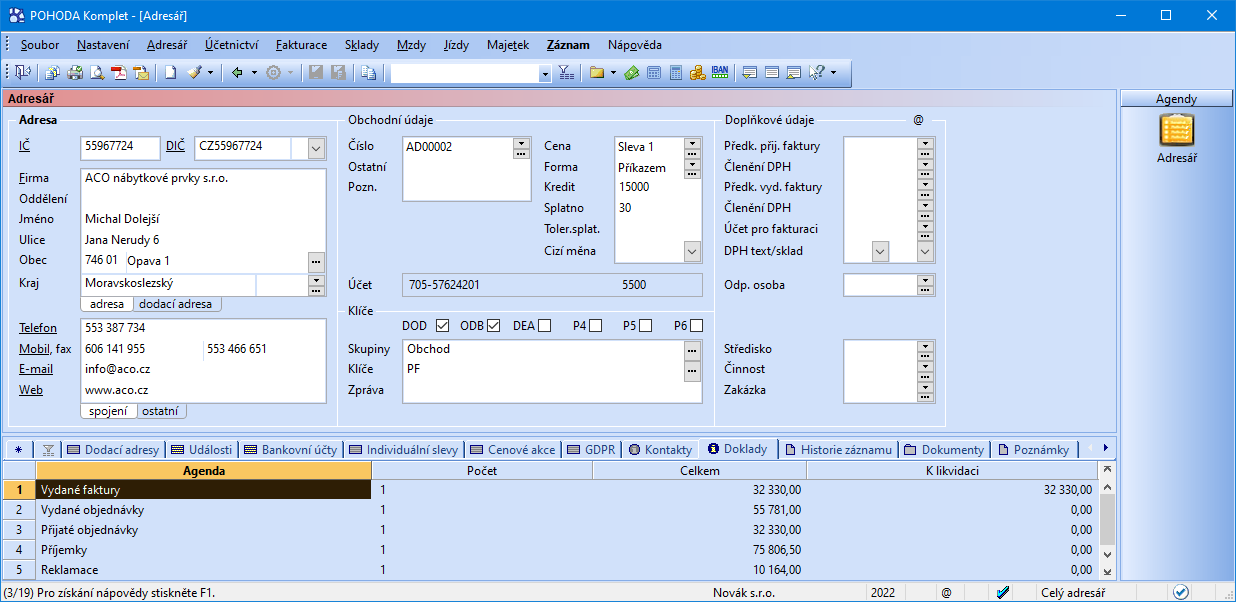Switch to the Bankovní účty tab

pyautogui.click(x=291, y=450)
